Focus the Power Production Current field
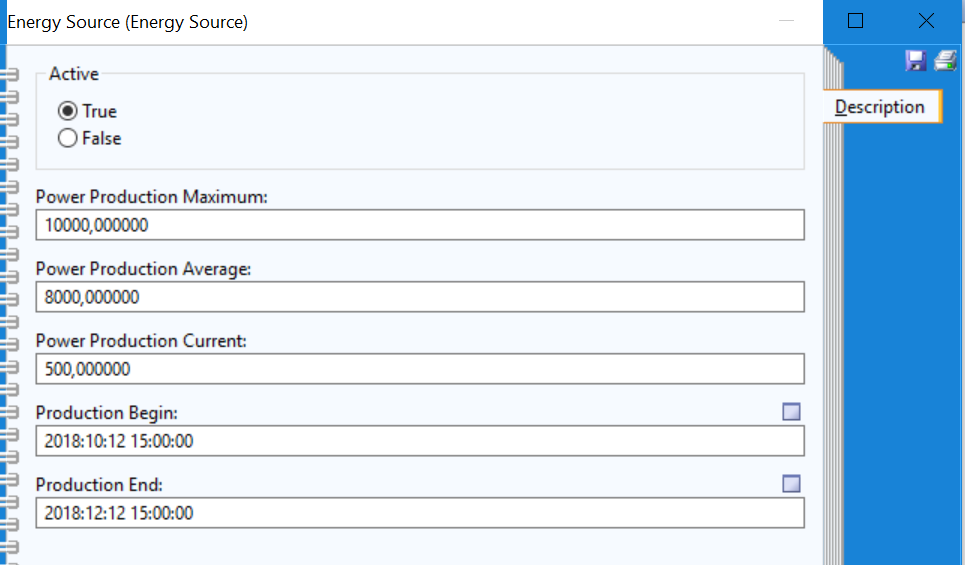 [420, 369]
